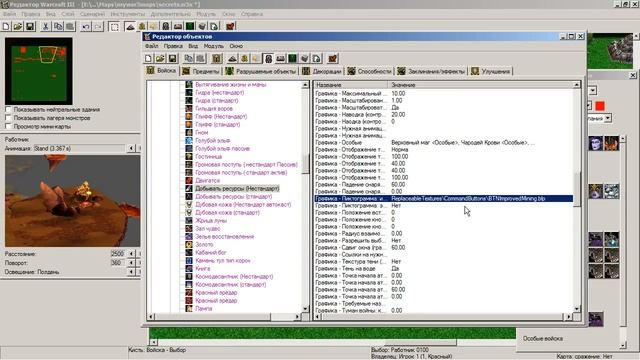Click the left arrow beside rotation value 360
The height and width of the screenshot is (360, 640).
pyautogui.click(x=131, y=263)
